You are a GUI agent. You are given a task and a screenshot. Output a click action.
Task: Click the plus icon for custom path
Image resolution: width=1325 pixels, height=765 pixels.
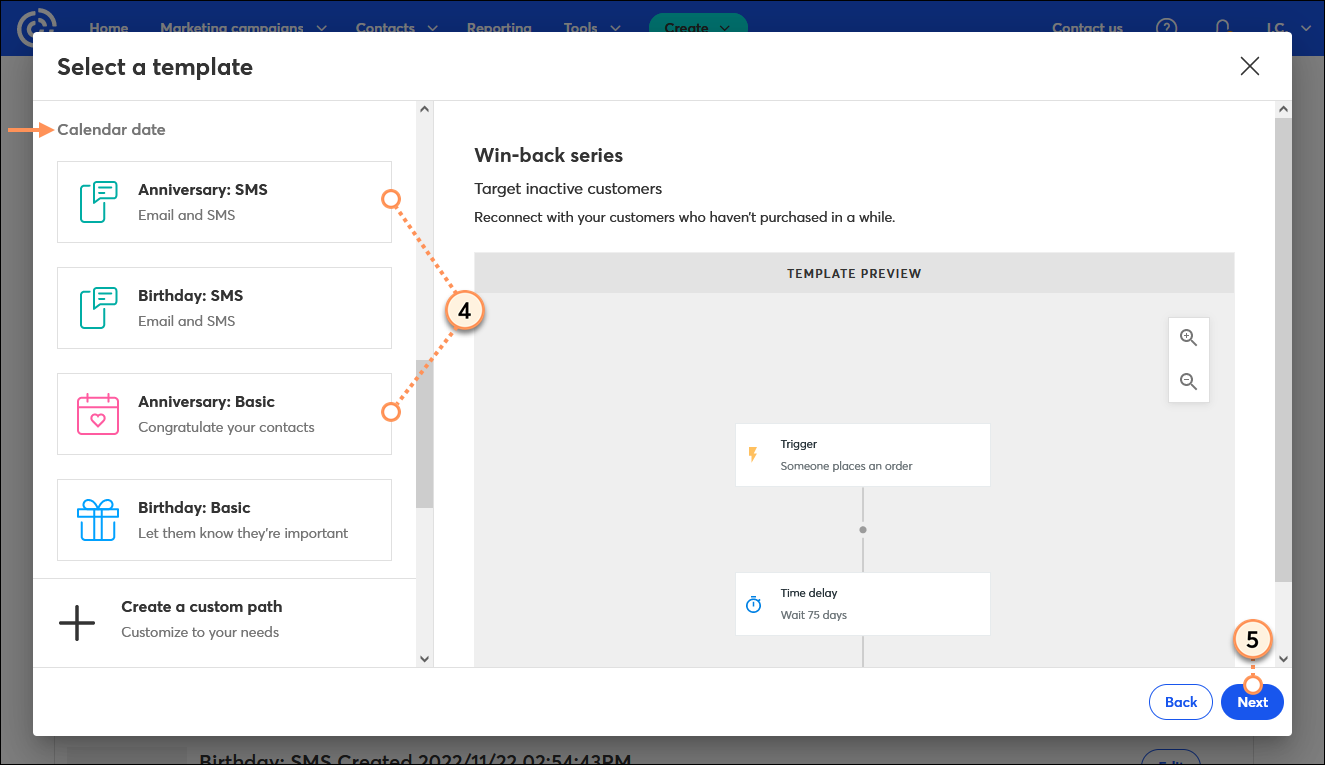(77, 623)
